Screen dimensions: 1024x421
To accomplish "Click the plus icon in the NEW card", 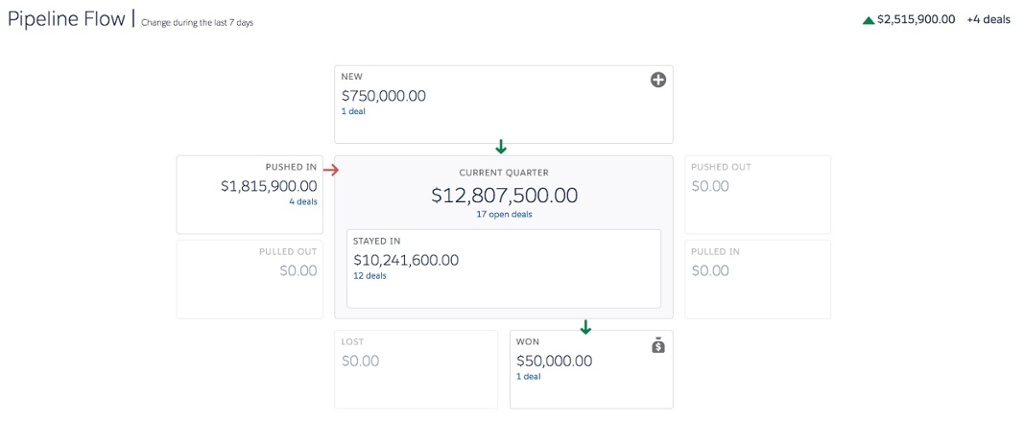I will click(658, 80).
